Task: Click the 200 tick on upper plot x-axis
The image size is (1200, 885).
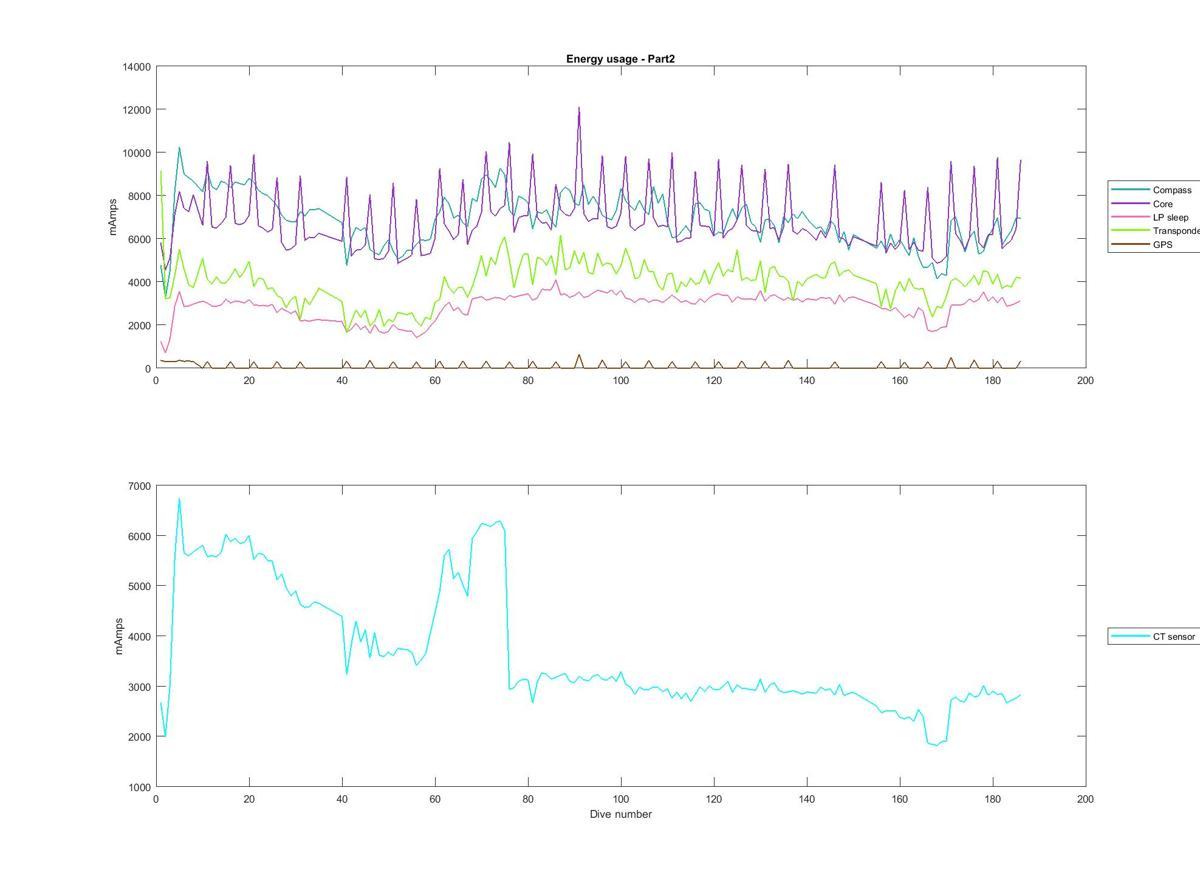Action: point(1086,380)
